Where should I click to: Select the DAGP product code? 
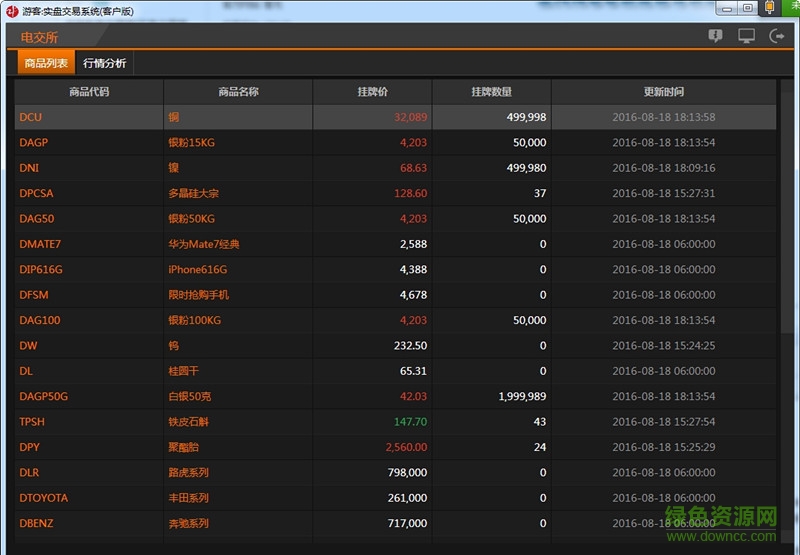[x=34, y=142]
